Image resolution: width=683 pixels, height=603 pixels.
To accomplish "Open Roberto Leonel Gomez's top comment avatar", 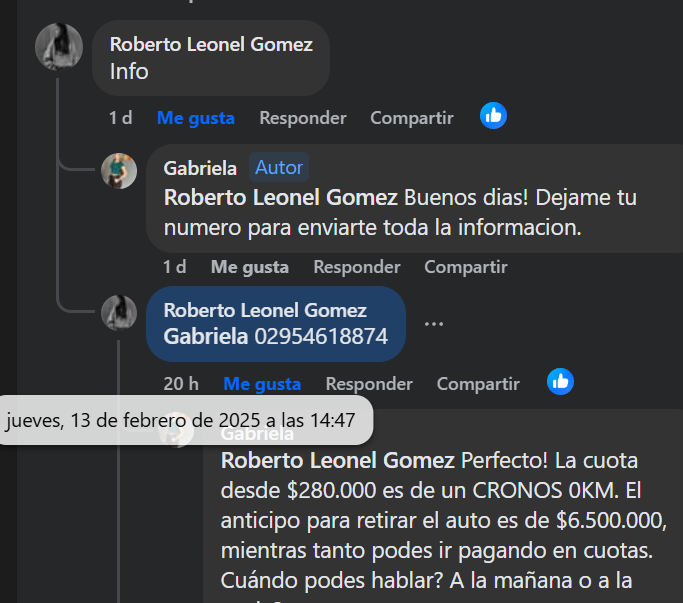I will click(x=59, y=47).
